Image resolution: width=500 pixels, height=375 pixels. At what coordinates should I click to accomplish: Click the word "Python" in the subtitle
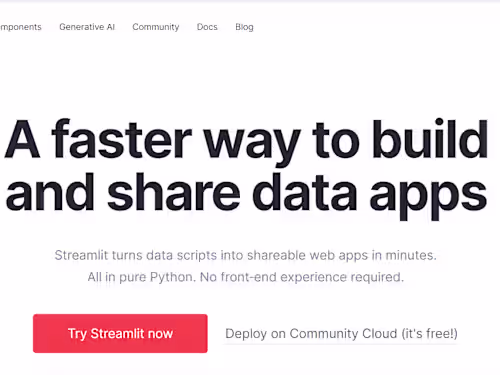pos(172,277)
